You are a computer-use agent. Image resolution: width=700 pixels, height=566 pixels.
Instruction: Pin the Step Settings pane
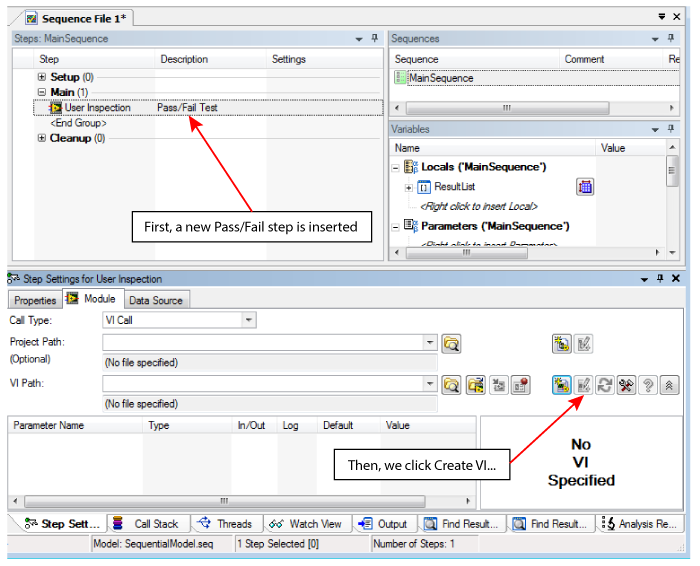click(660, 279)
